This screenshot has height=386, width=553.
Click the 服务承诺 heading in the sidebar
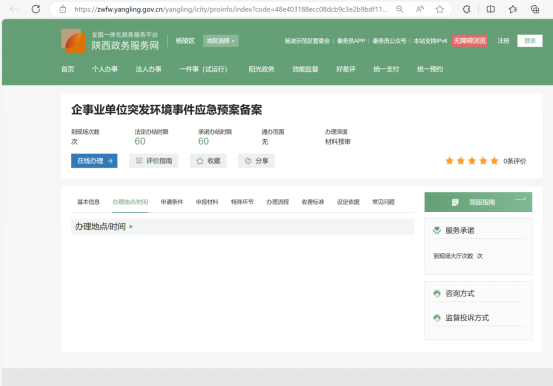tap(460, 230)
